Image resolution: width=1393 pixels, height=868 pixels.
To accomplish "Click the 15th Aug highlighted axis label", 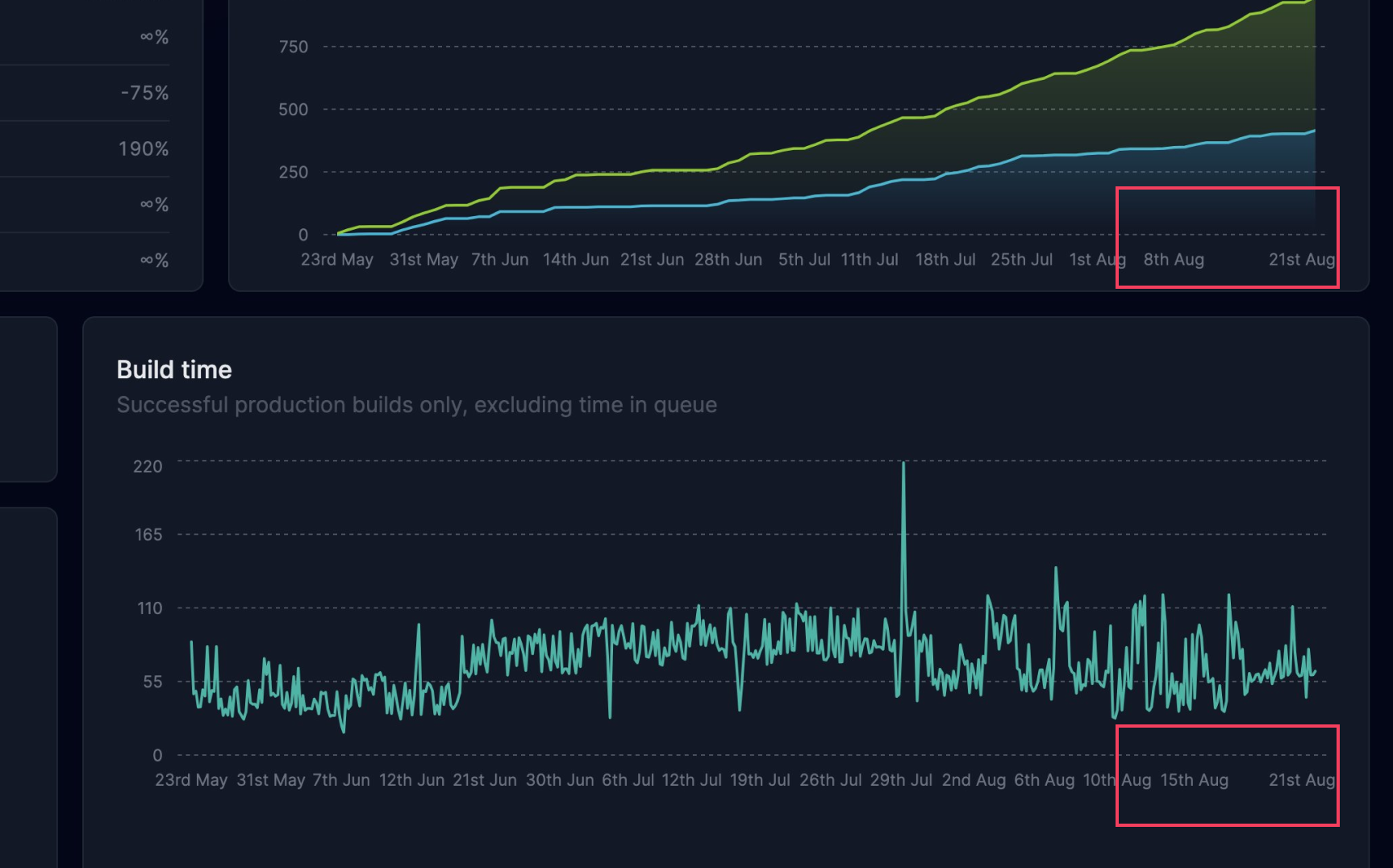I will [x=1195, y=780].
